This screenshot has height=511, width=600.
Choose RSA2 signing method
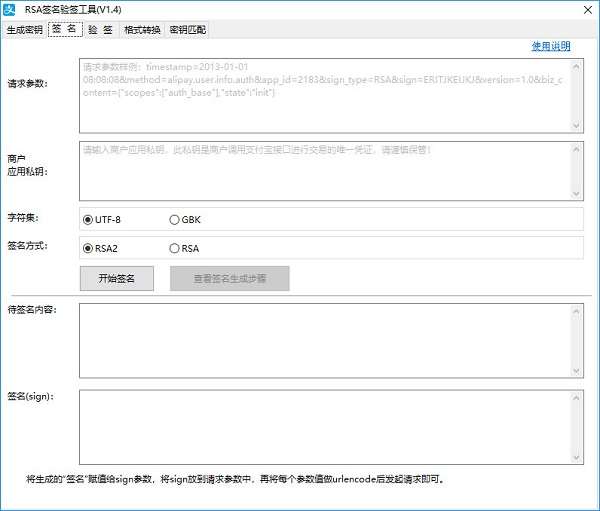100,248
